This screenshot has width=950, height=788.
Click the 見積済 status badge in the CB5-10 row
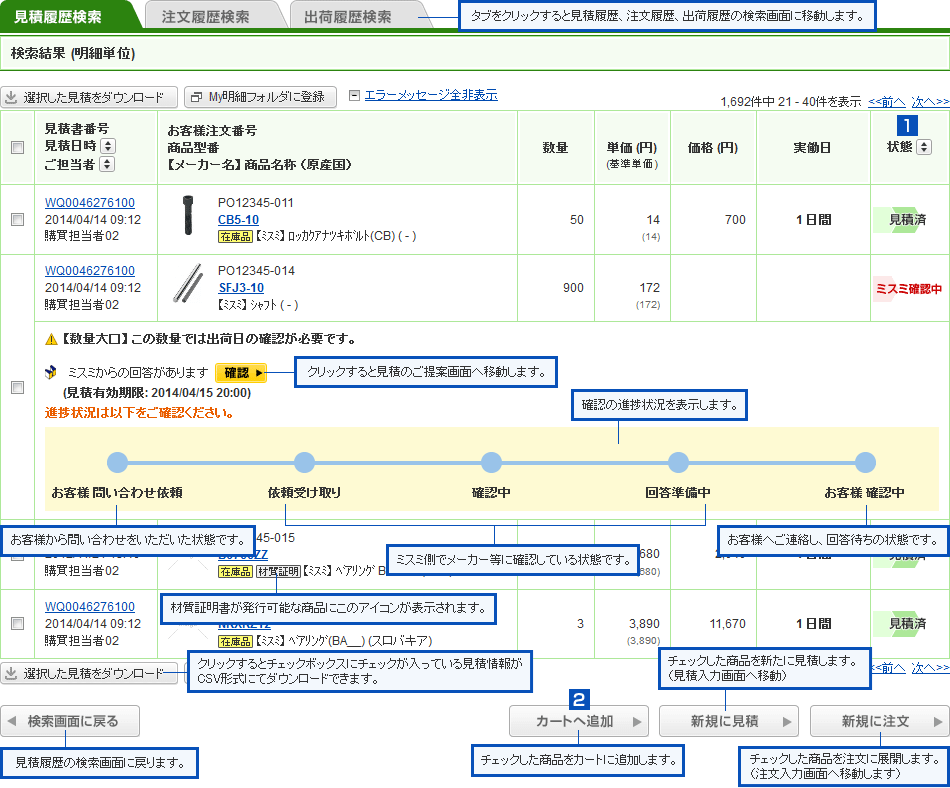coord(903,220)
